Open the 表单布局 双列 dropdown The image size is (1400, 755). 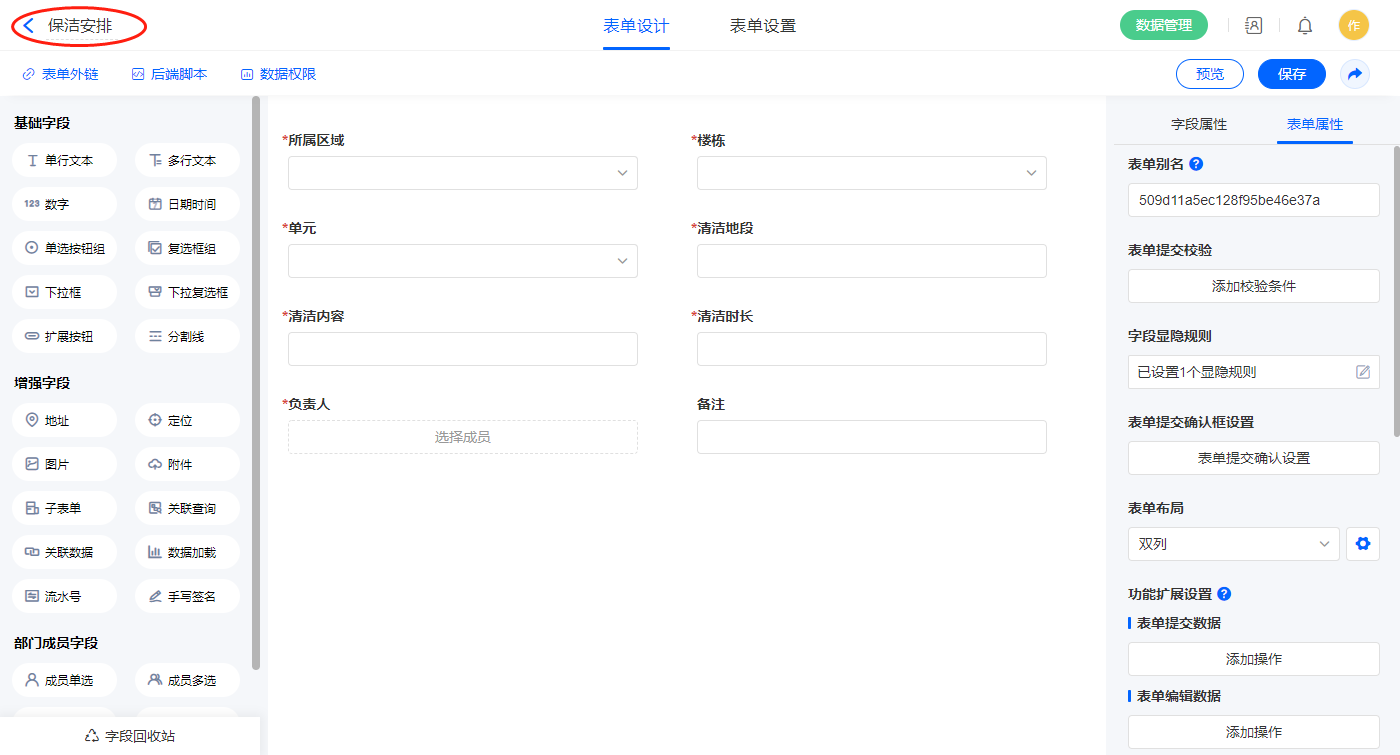[1233, 544]
